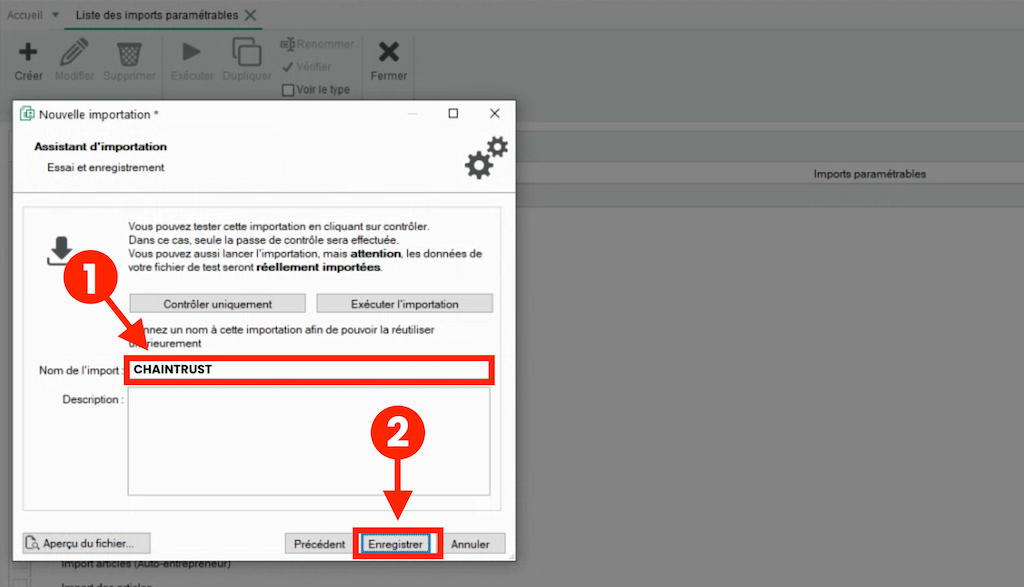Save the import with Enregistrer
The height and width of the screenshot is (587, 1024).
395,544
